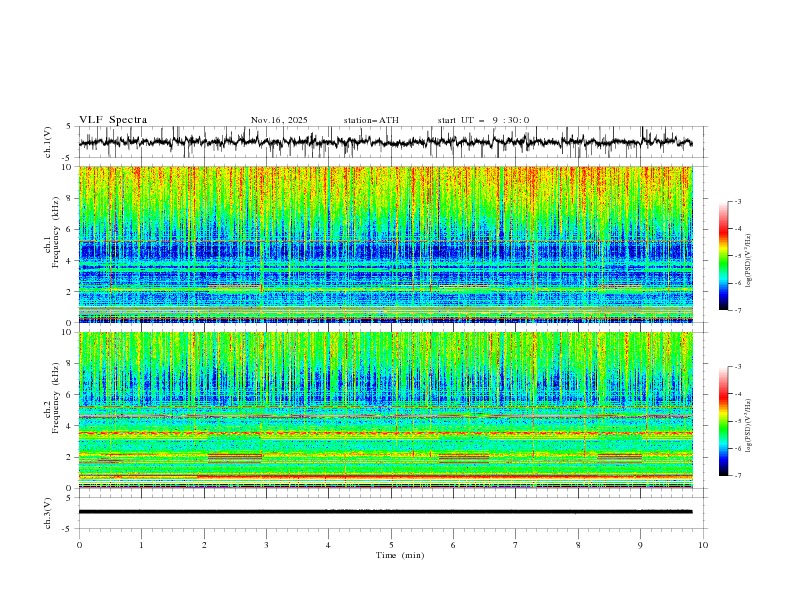Click the '-3' value on ch.1 colorbar
Image resolution: width=792 pixels, height=612 pixels.
737,201
